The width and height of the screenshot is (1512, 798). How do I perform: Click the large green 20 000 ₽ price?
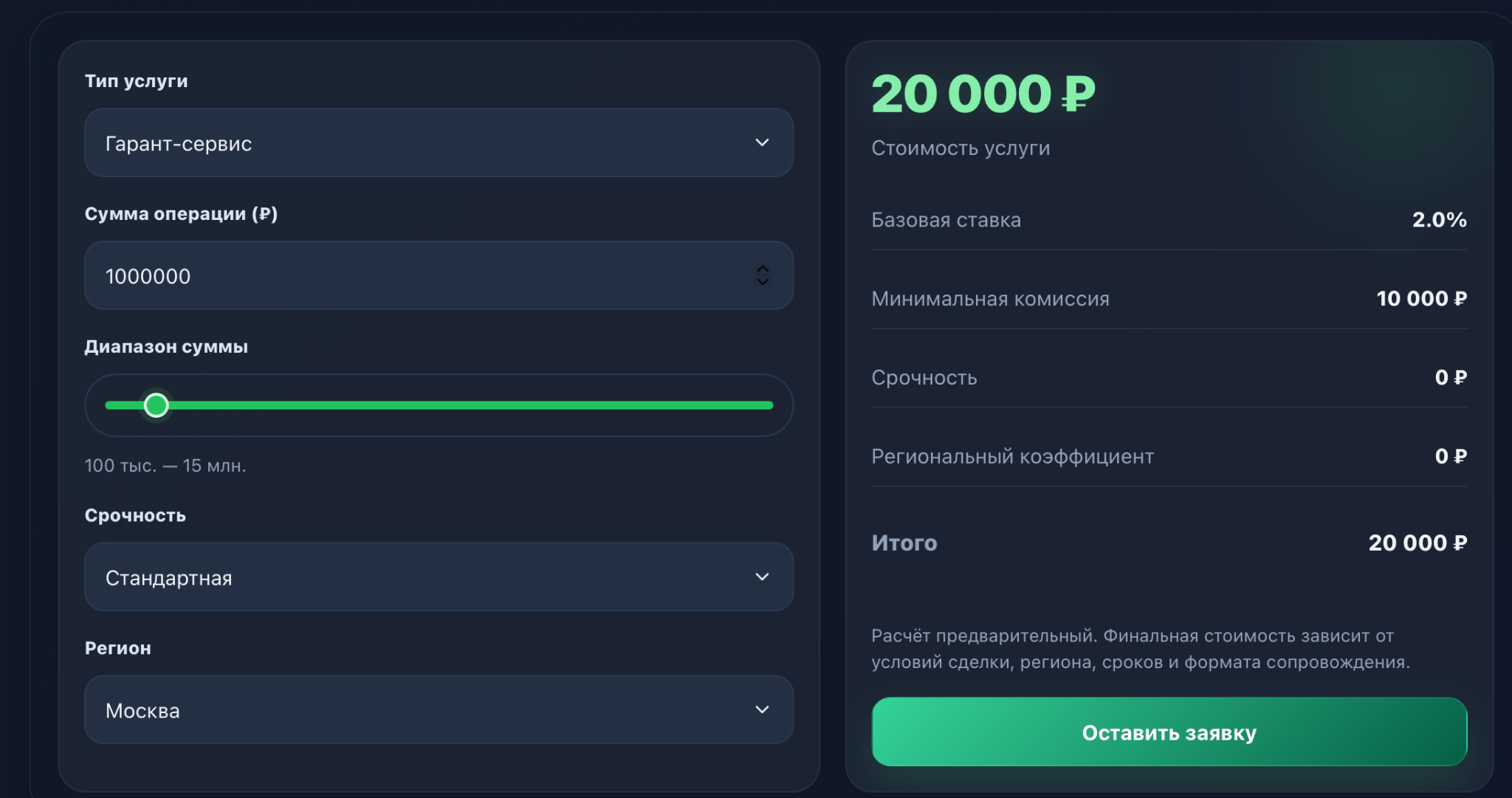click(983, 94)
